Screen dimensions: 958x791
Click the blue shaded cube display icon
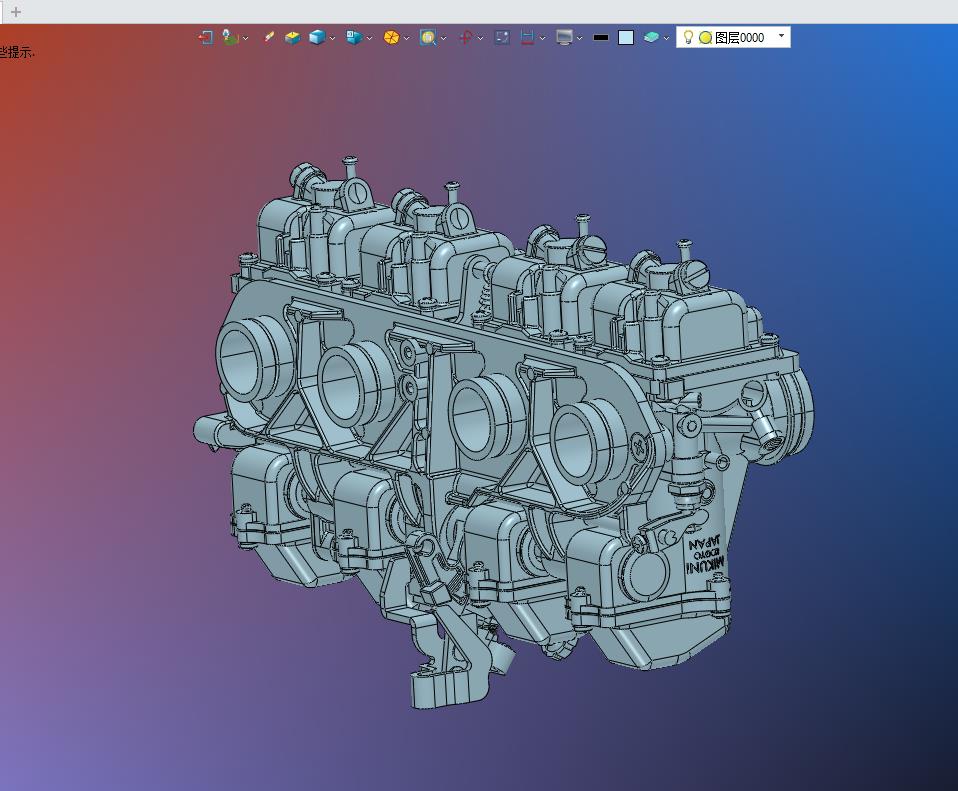pyautogui.click(x=316, y=37)
